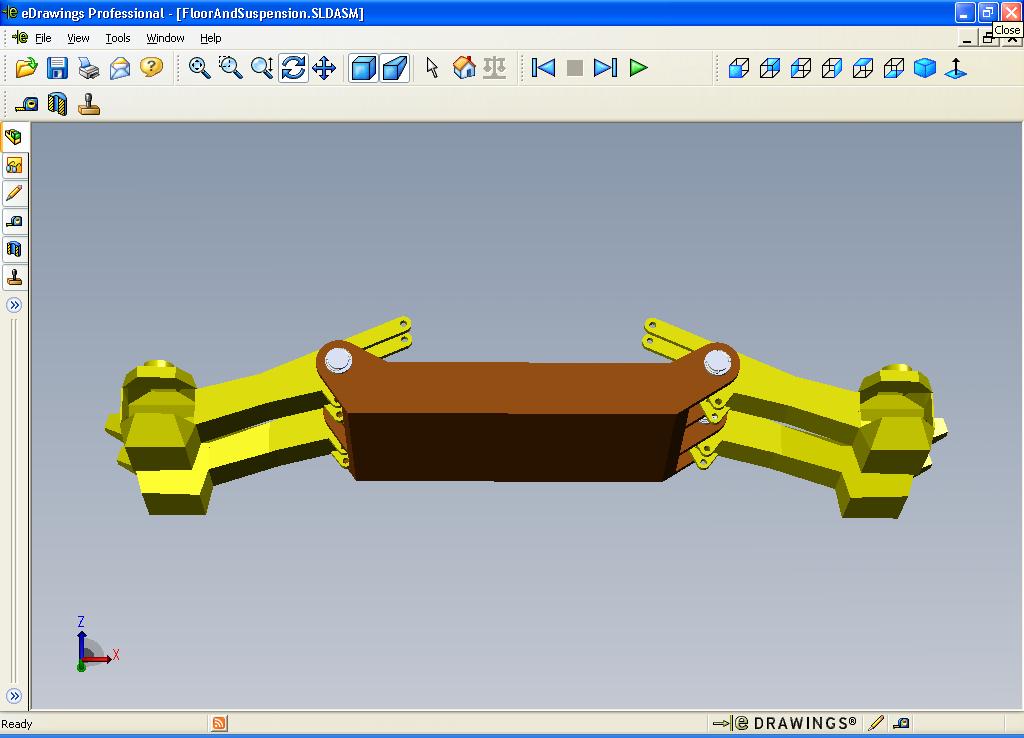Expand the lower sidebar chevron
1024x738 pixels.
point(14,696)
